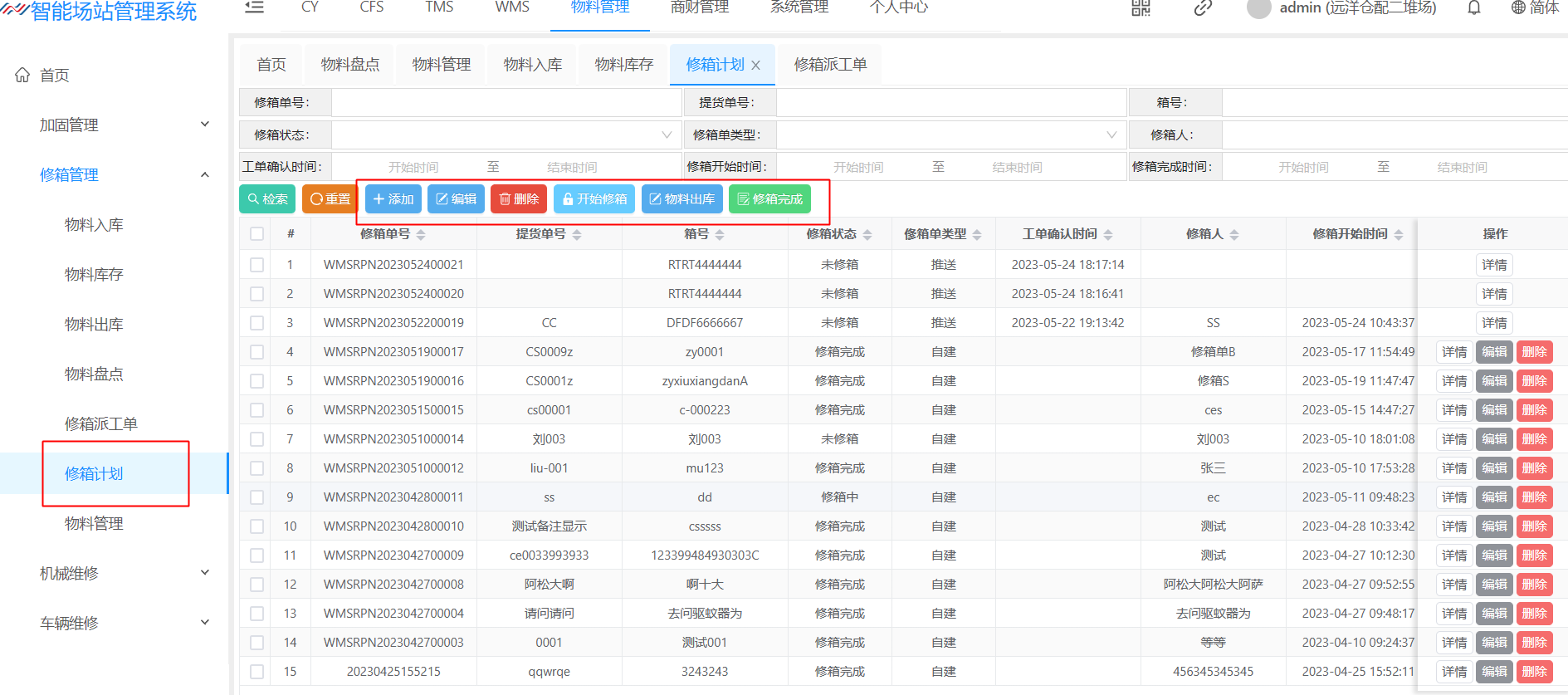This screenshot has height=695, width=1568.
Task: Click the blue 添加 add button
Action: click(x=393, y=199)
